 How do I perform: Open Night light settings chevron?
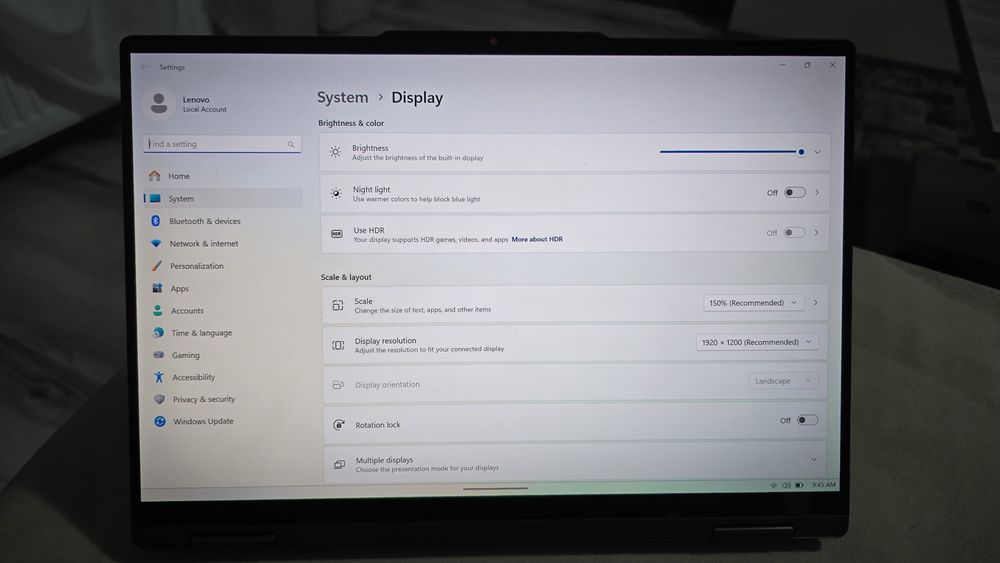click(x=817, y=193)
